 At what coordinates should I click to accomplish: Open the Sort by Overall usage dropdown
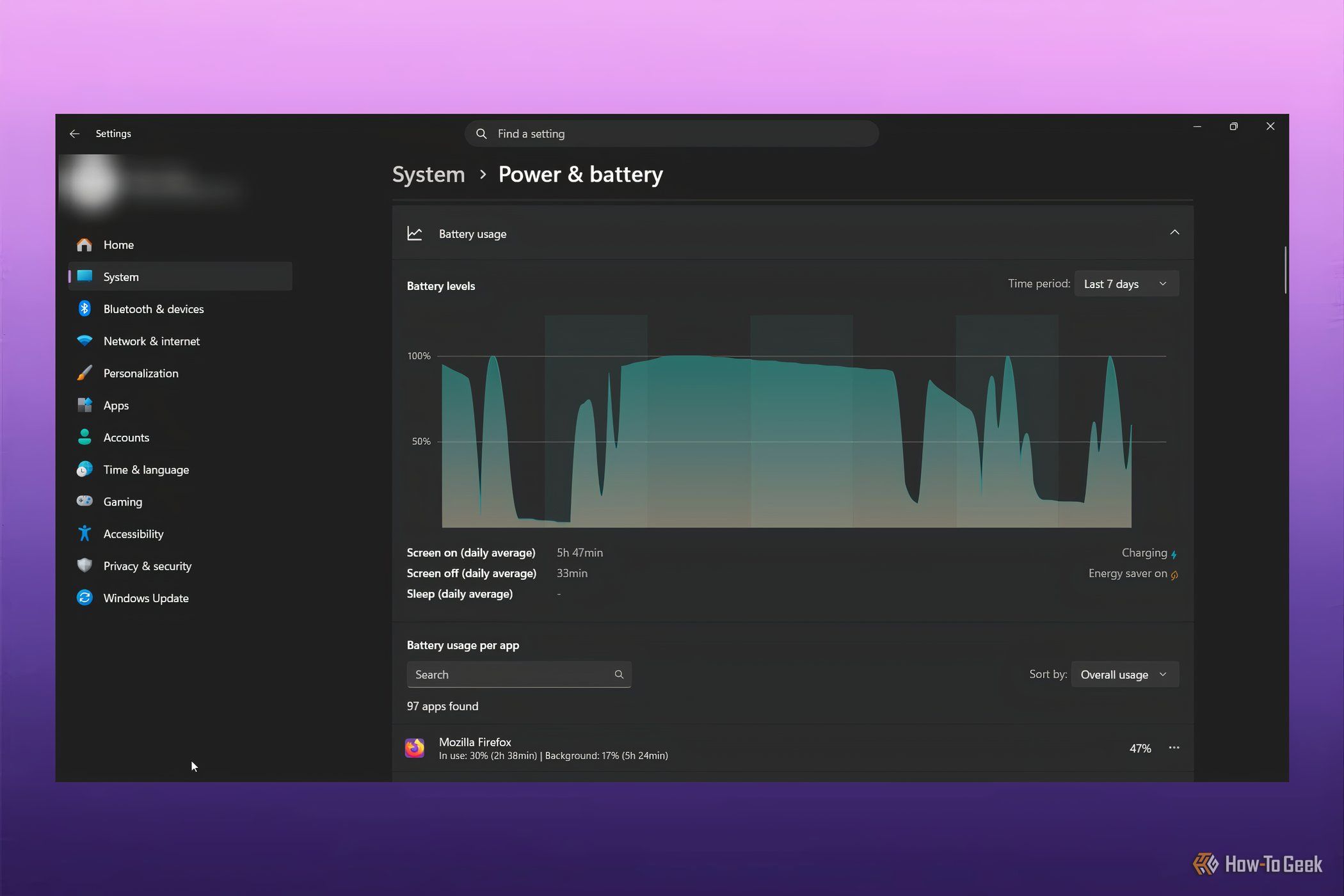point(1124,675)
